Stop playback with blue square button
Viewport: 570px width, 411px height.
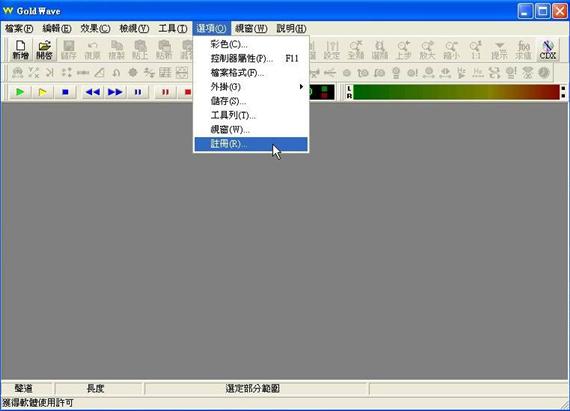[65, 92]
